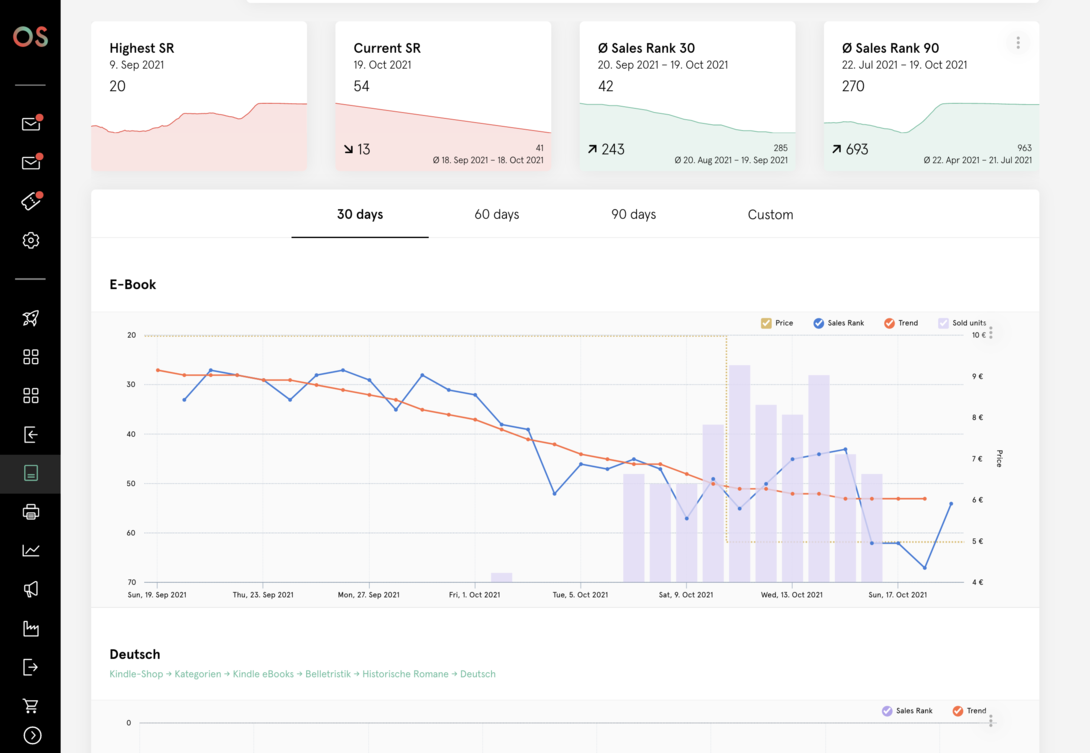Expand the sidebar with bottom arrow
The width and height of the screenshot is (1090, 753).
(x=32, y=735)
